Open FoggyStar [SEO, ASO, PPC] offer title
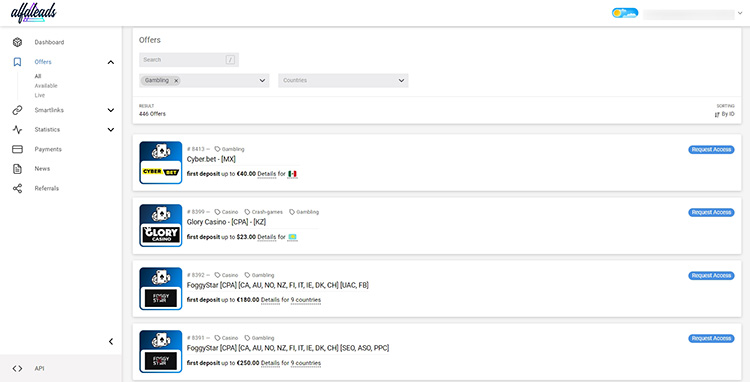Image resolution: width=750 pixels, height=382 pixels. [x=288, y=348]
